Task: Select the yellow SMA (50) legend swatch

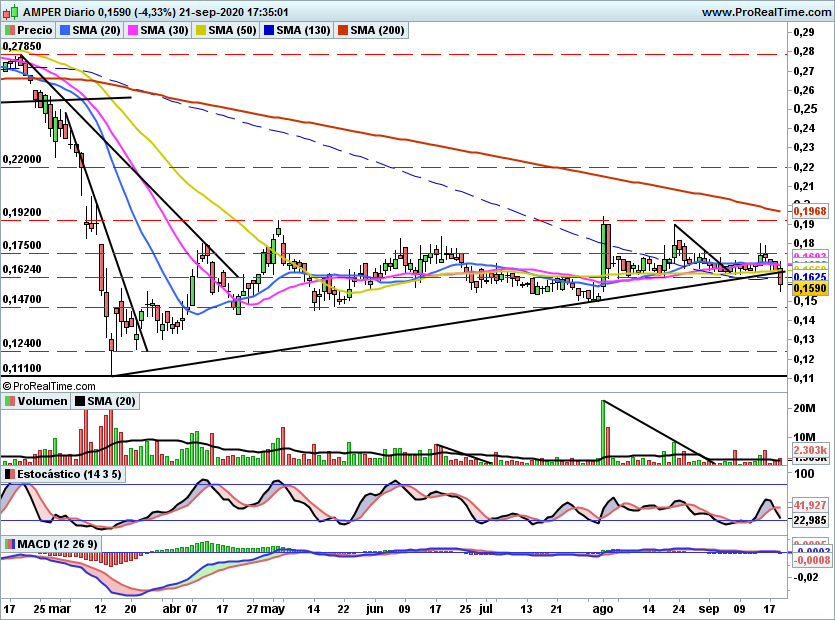Action: click(x=201, y=30)
